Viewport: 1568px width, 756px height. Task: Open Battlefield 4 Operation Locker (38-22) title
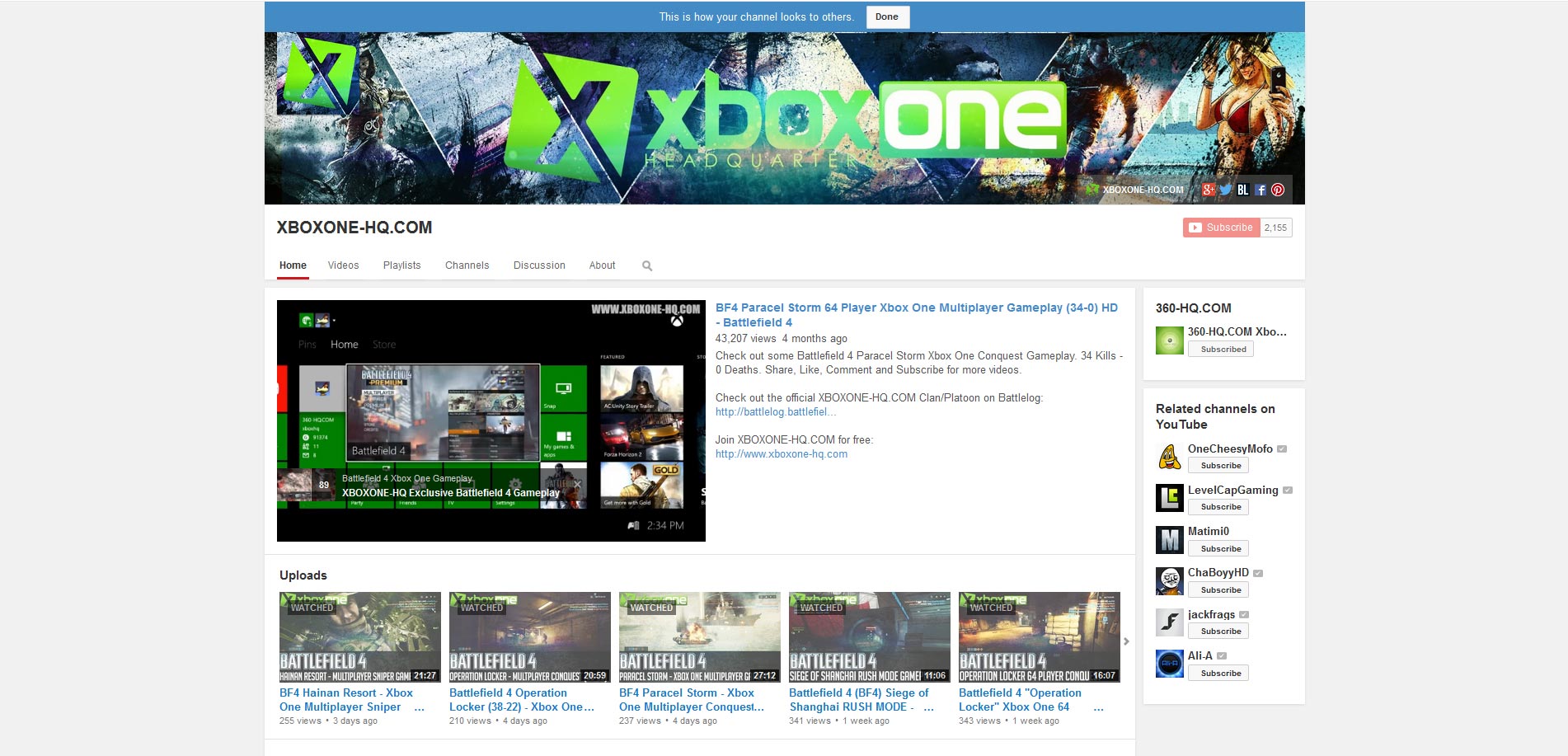(522, 700)
